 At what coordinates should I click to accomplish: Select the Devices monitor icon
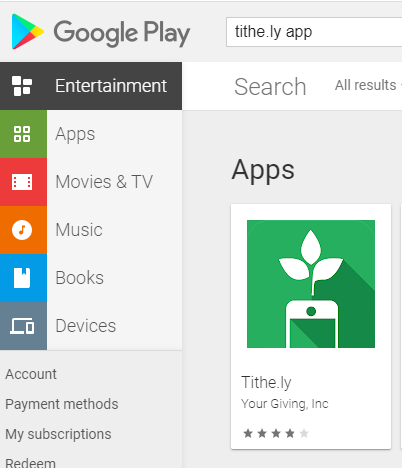tap(23, 326)
